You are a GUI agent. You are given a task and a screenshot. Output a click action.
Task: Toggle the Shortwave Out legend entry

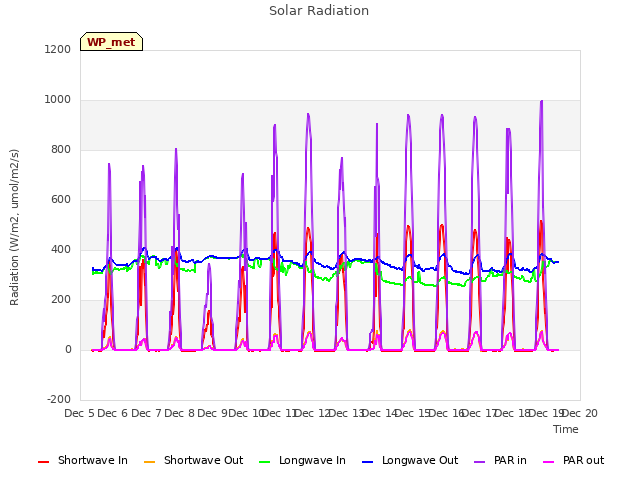tap(193, 460)
